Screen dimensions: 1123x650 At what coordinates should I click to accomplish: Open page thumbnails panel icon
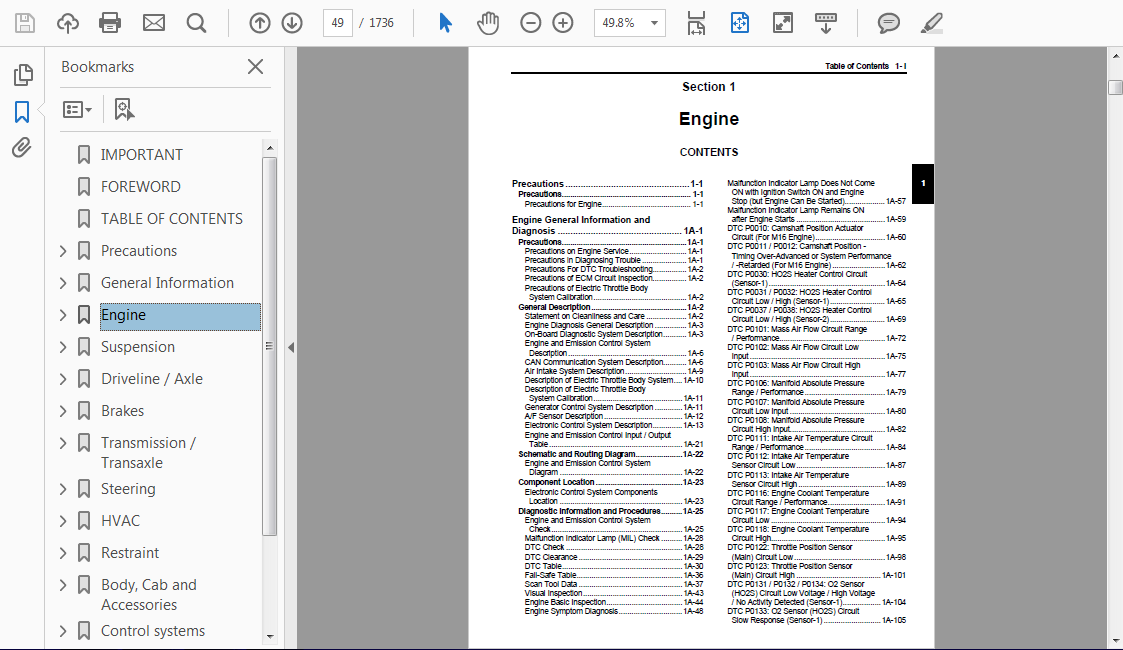coord(23,74)
